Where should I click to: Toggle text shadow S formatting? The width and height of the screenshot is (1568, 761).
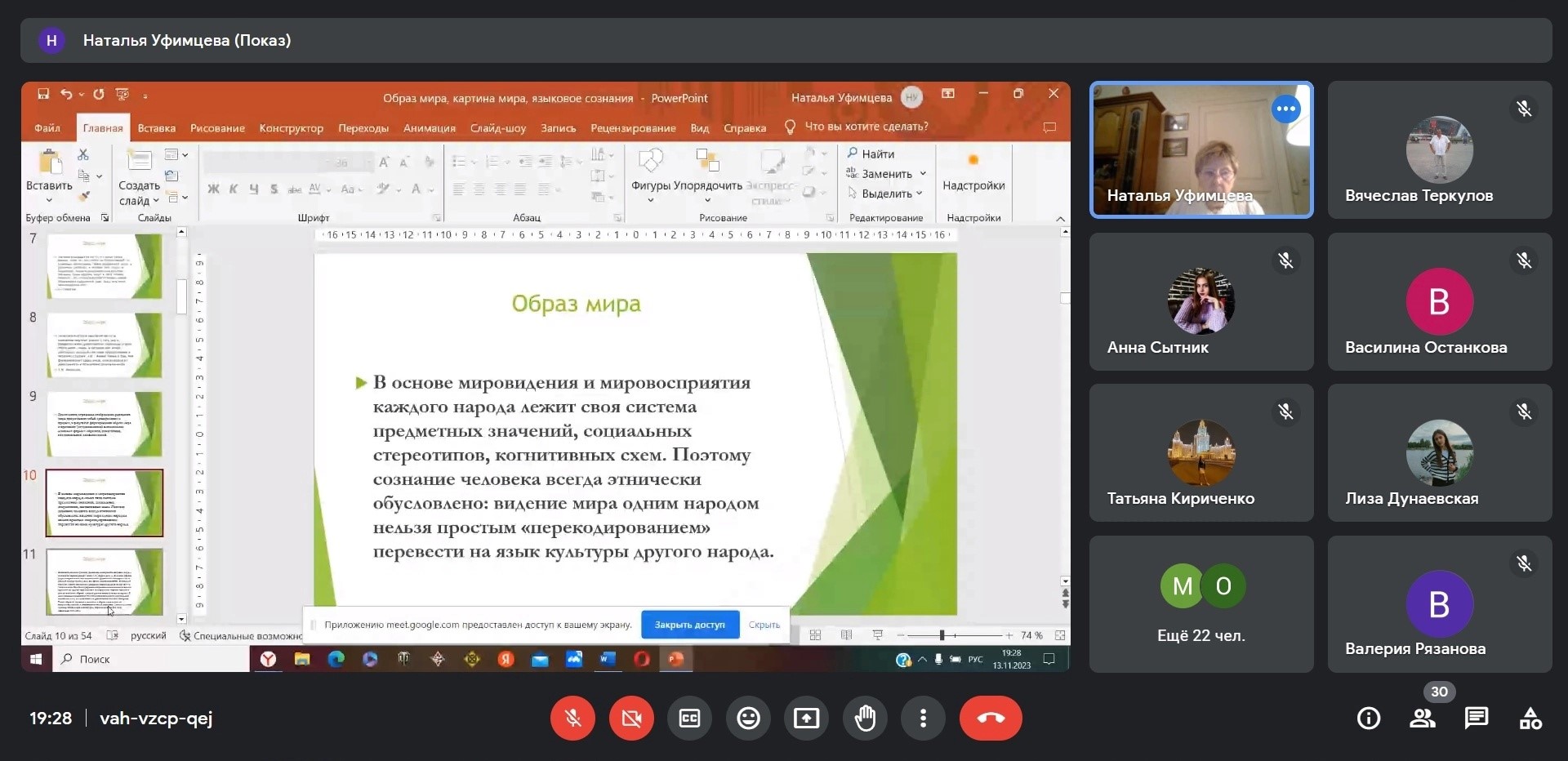[x=274, y=189]
